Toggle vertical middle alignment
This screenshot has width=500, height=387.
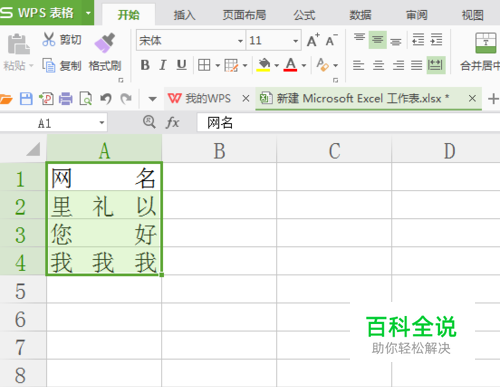coord(377,40)
